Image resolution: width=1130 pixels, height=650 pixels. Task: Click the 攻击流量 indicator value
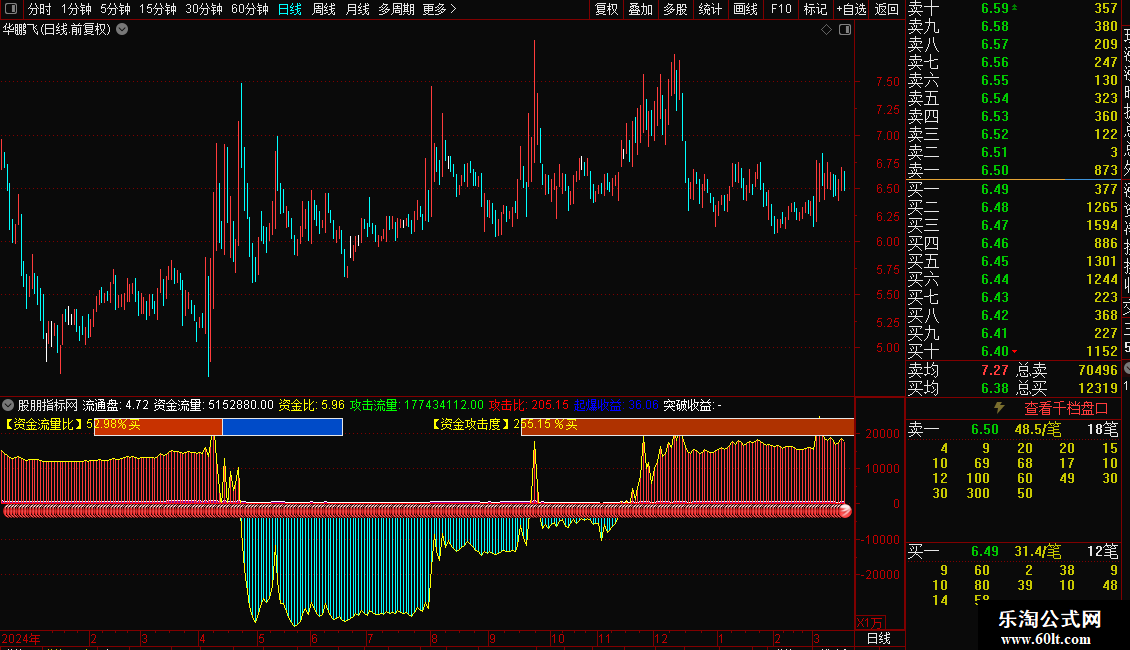click(x=417, y=405)
